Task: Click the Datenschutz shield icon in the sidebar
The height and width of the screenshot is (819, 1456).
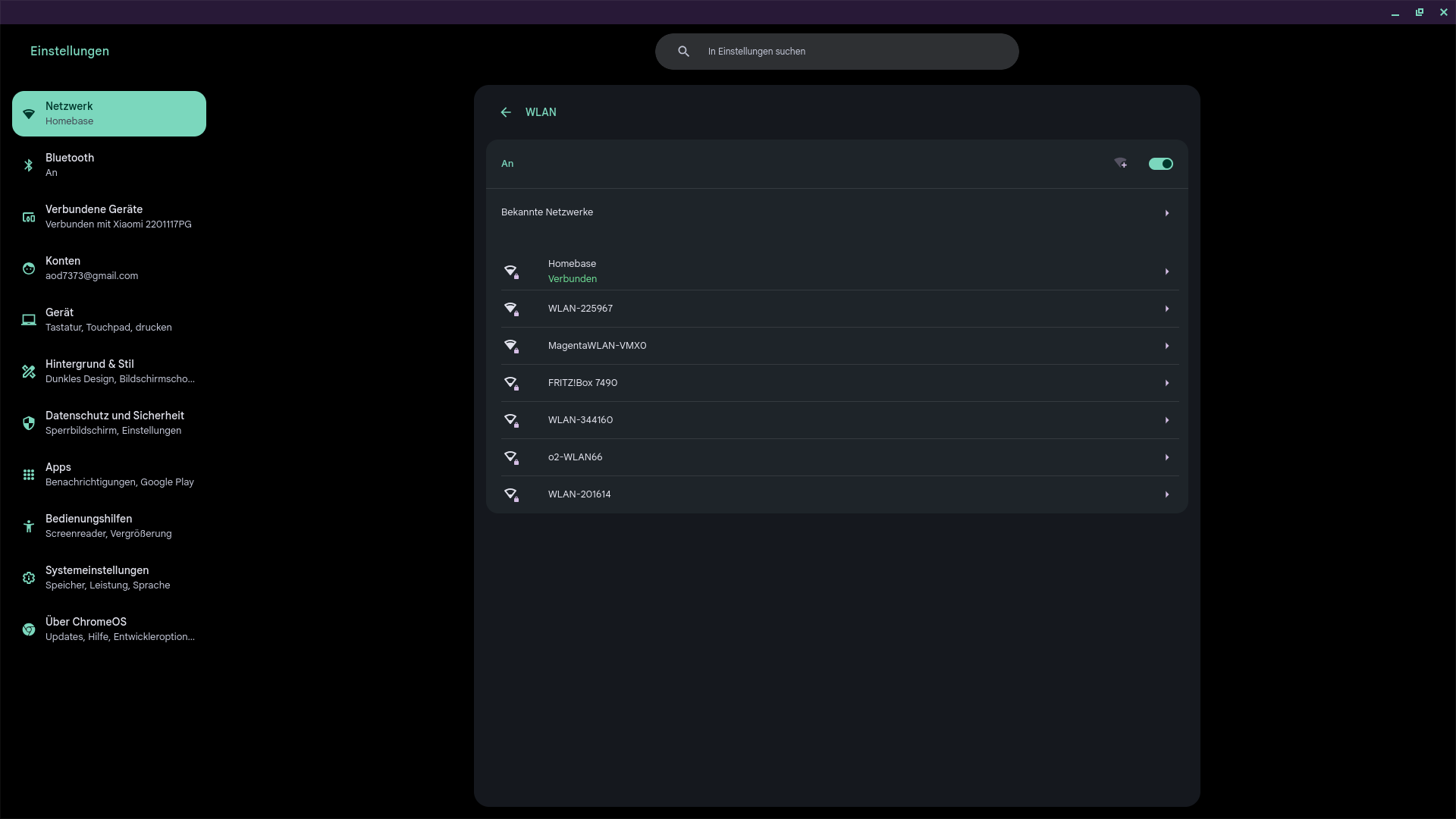Action: (x=29, y=423)
